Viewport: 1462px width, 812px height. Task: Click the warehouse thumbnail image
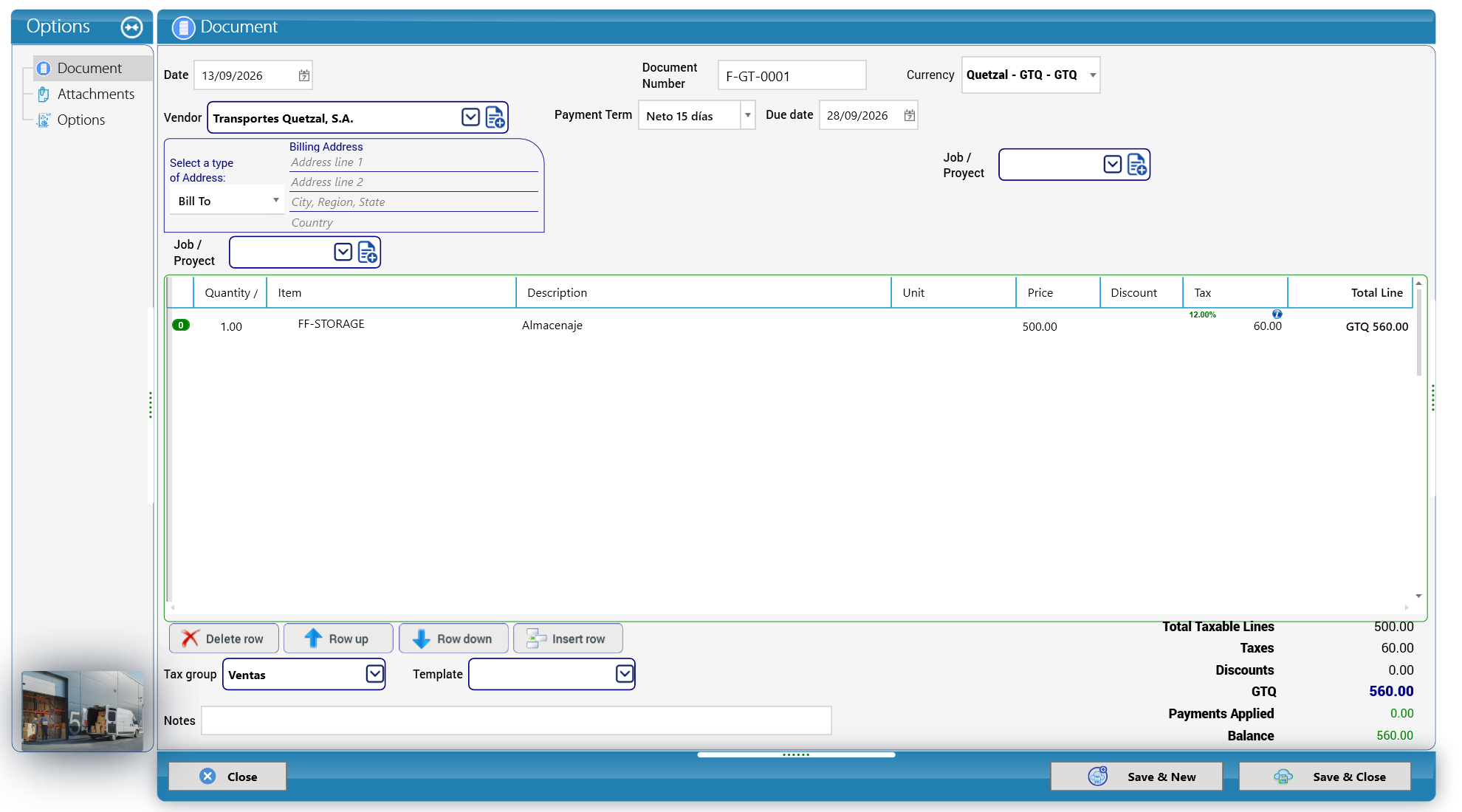(82, 711)
